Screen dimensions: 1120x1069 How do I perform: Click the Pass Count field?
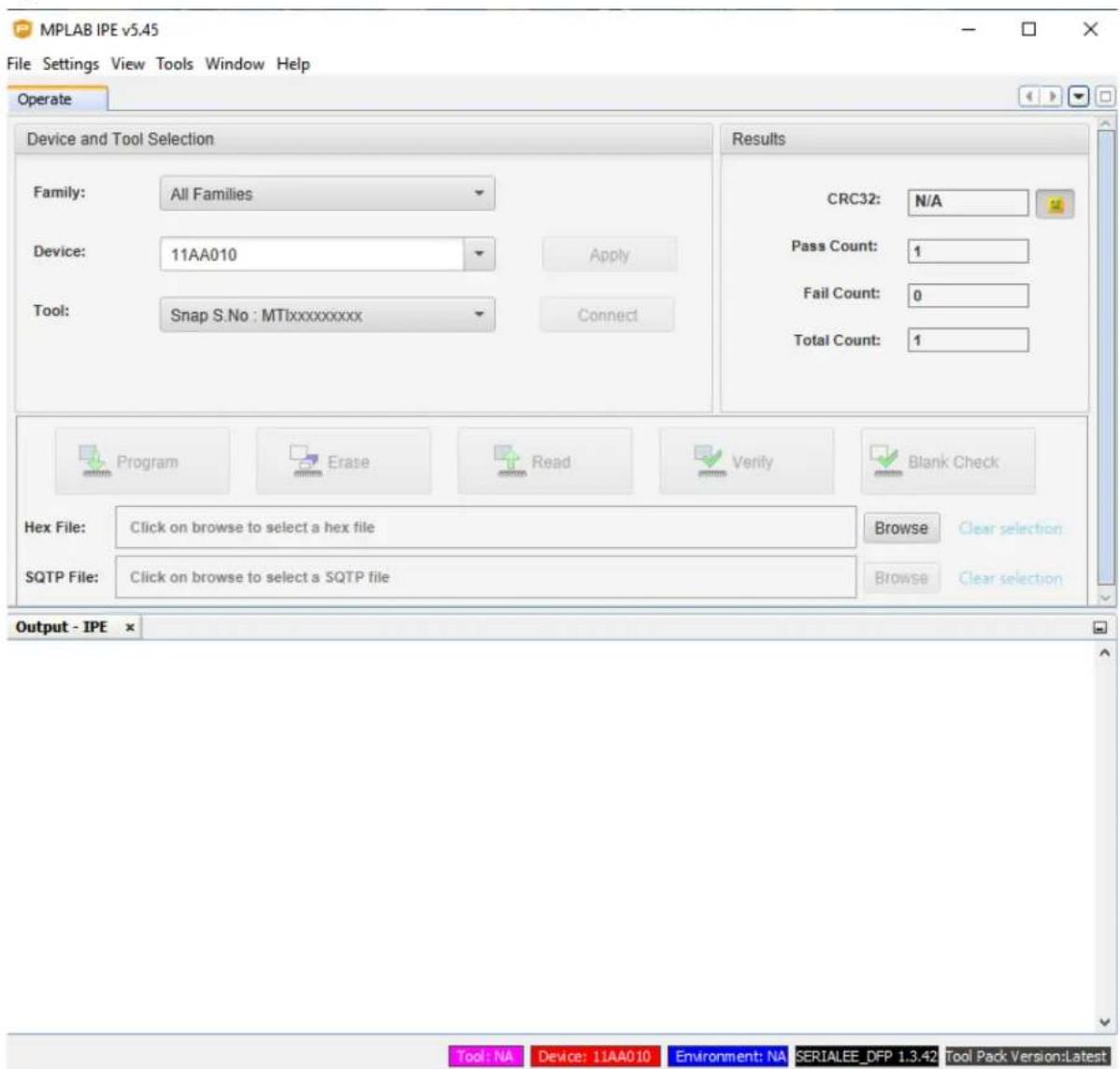[x=968, y=251]
